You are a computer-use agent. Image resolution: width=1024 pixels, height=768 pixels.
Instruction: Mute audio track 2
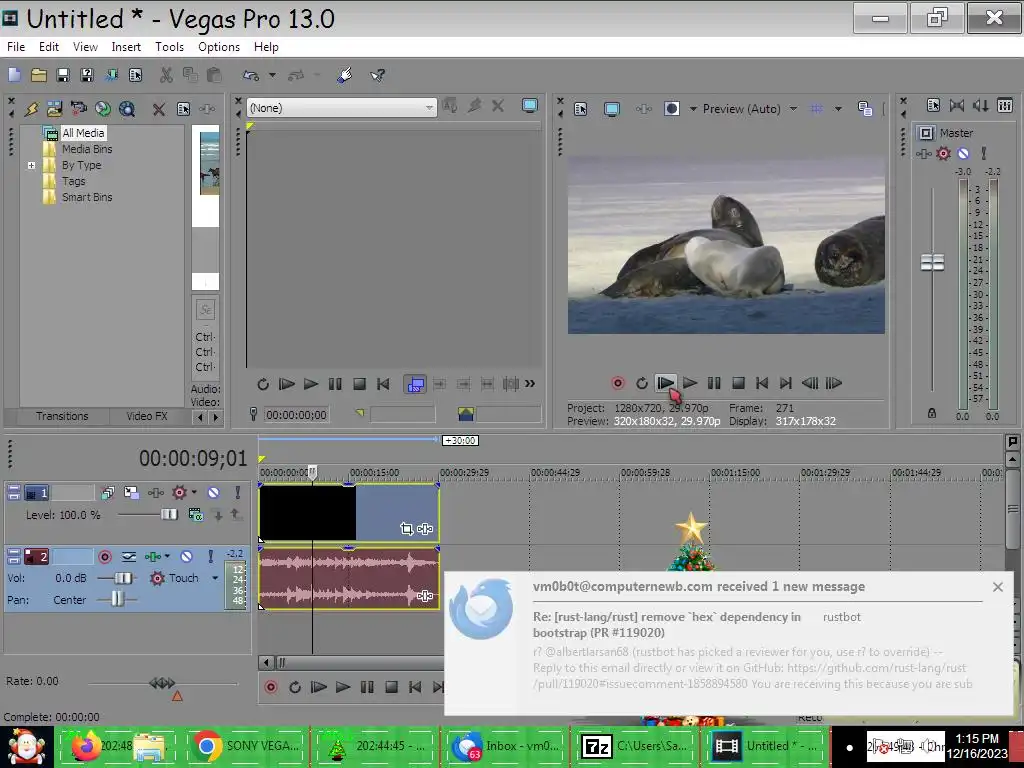click(x=186, y=556)
